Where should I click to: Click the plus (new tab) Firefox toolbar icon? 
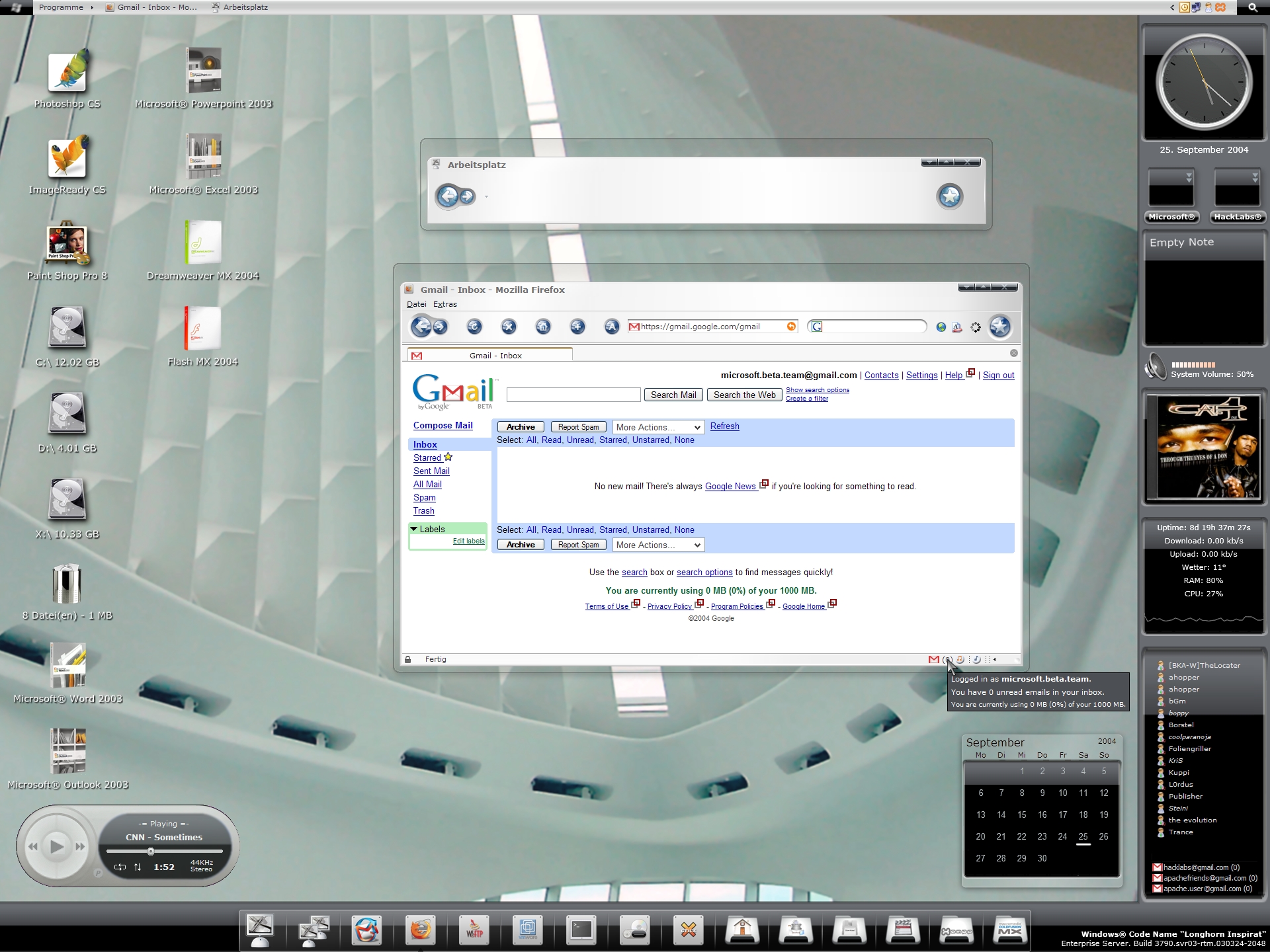click(x=577, y=327)
